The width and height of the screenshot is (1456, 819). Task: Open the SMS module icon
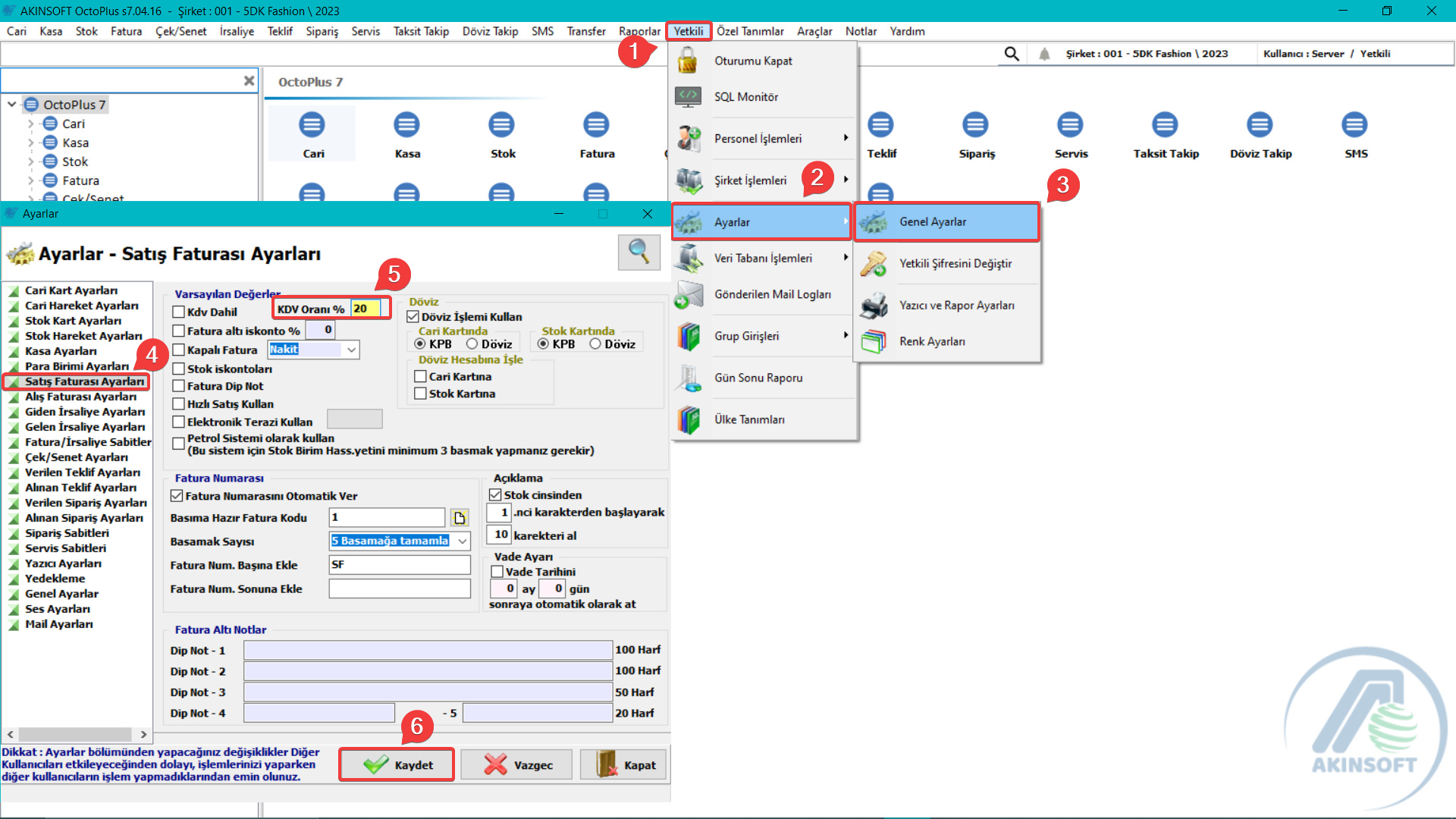1354,125
